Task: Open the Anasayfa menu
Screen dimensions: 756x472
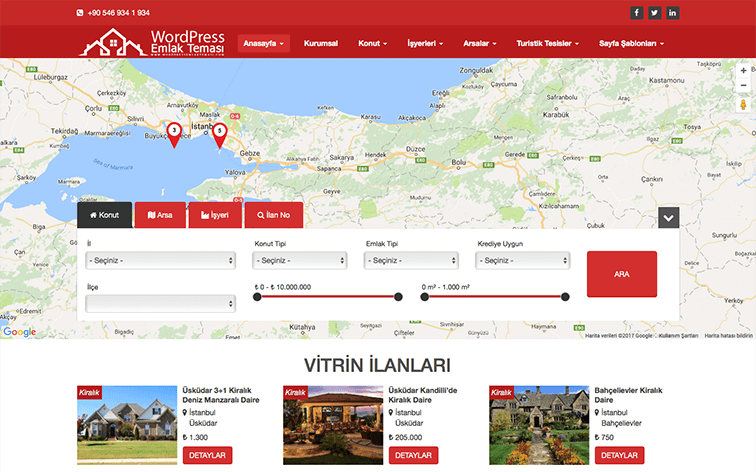Action: [263, 43]
